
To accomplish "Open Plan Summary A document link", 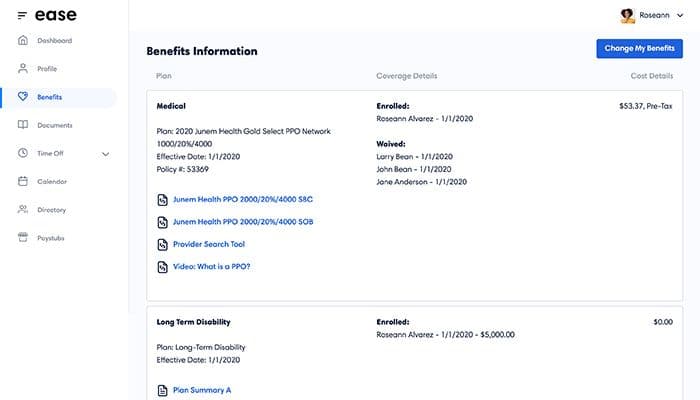I will click(203, 389).
